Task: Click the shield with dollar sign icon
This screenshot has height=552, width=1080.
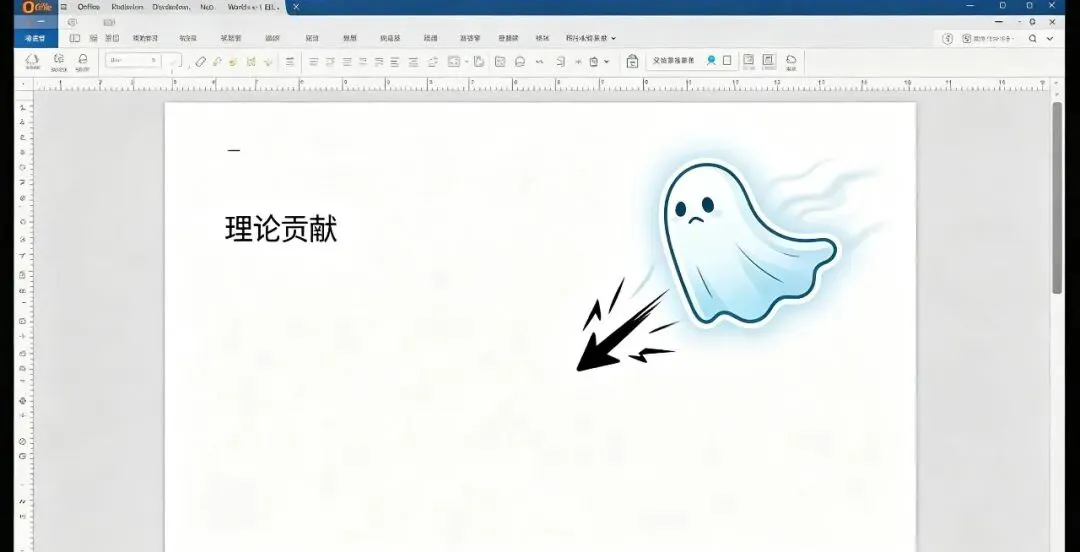Action: pyautogui.click(x=948, y=39)
